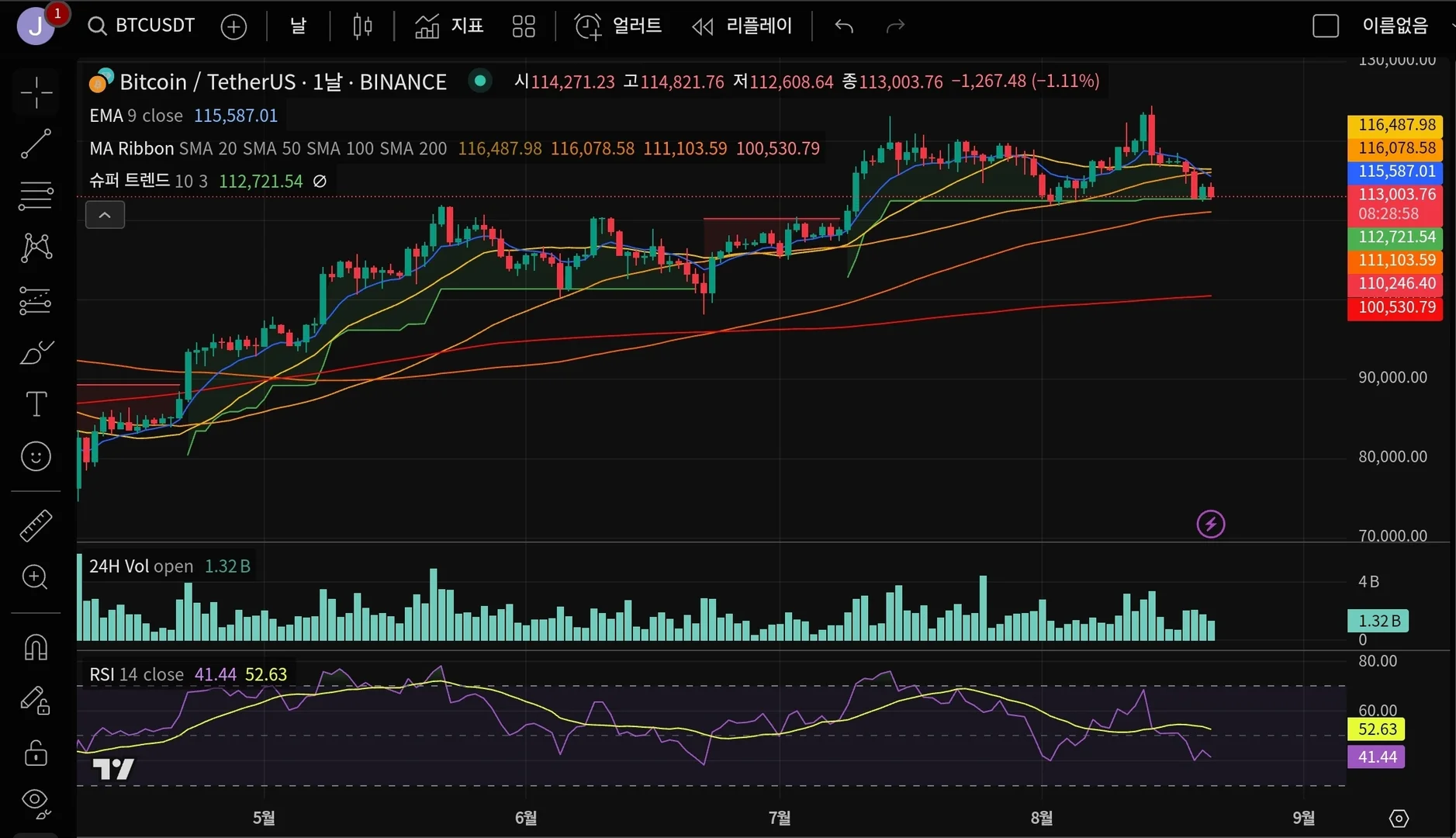
Task: Select the pattern drawing tool
Action: [x=36, y=248]
